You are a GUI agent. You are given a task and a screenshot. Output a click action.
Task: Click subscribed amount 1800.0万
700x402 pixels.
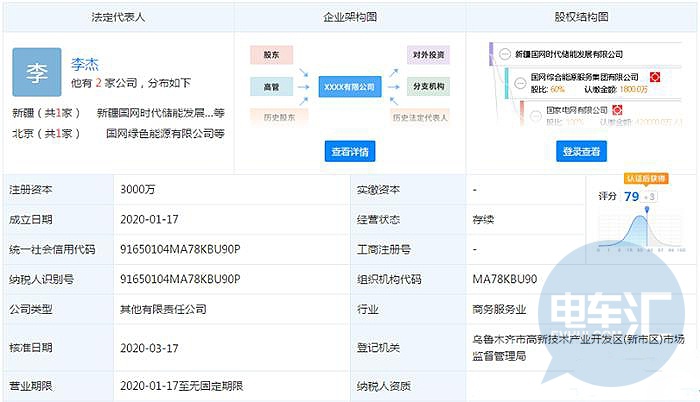633,89
